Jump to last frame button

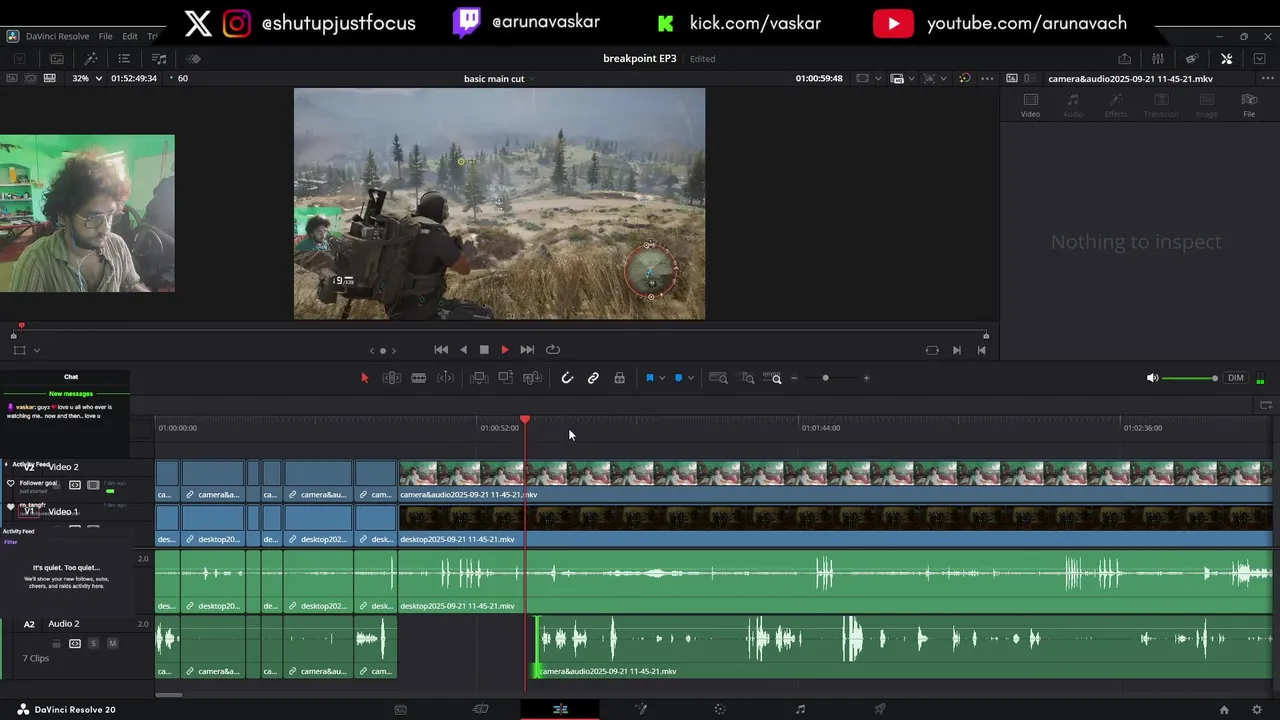click(x=527, y=350)
